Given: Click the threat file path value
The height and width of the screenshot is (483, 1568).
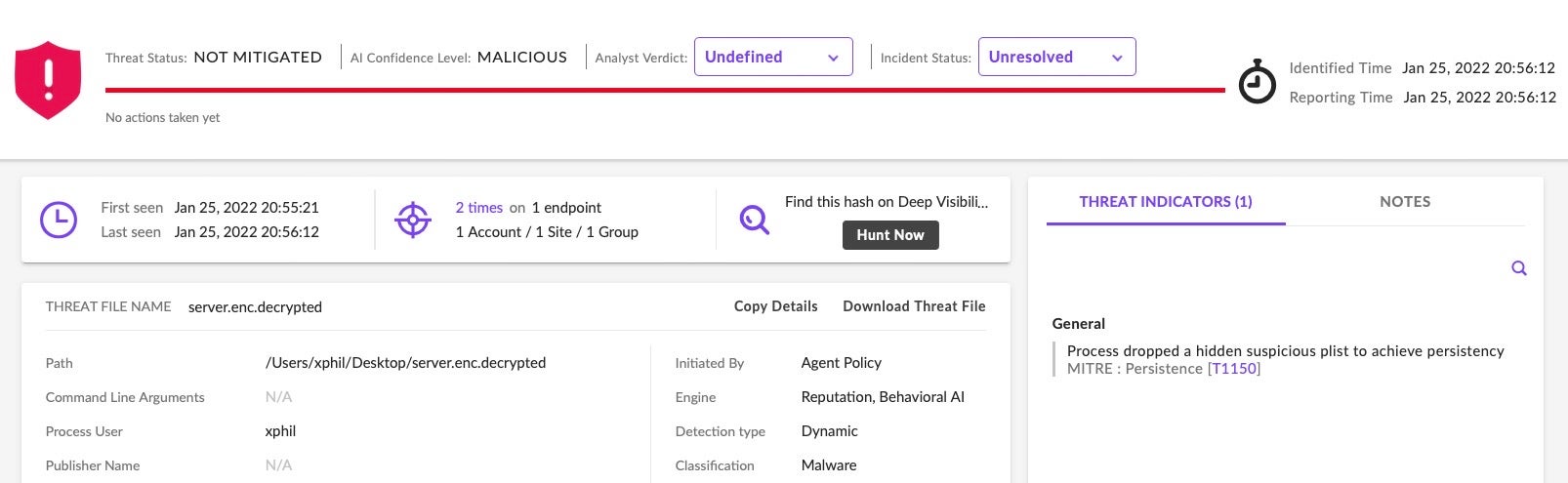Looking at the screenshot, I should 405,363.
